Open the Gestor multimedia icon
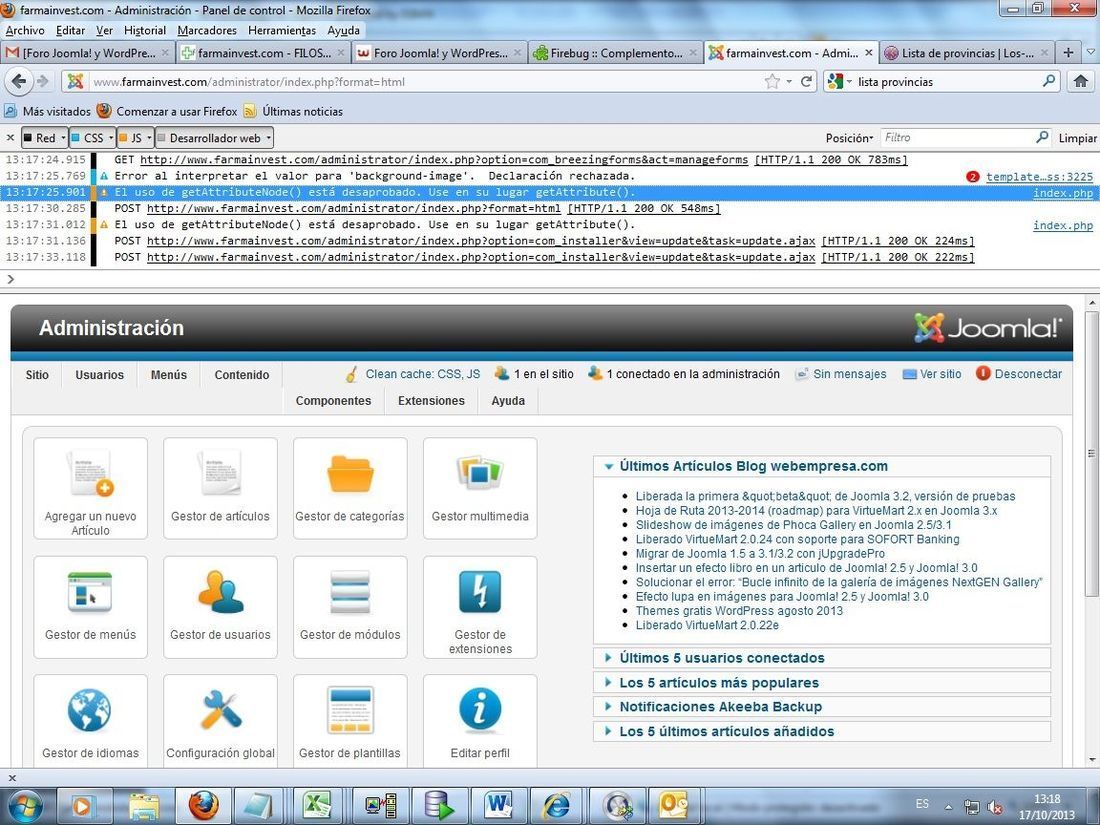Viewport: 1100px width, 825px height. point(480,488)
